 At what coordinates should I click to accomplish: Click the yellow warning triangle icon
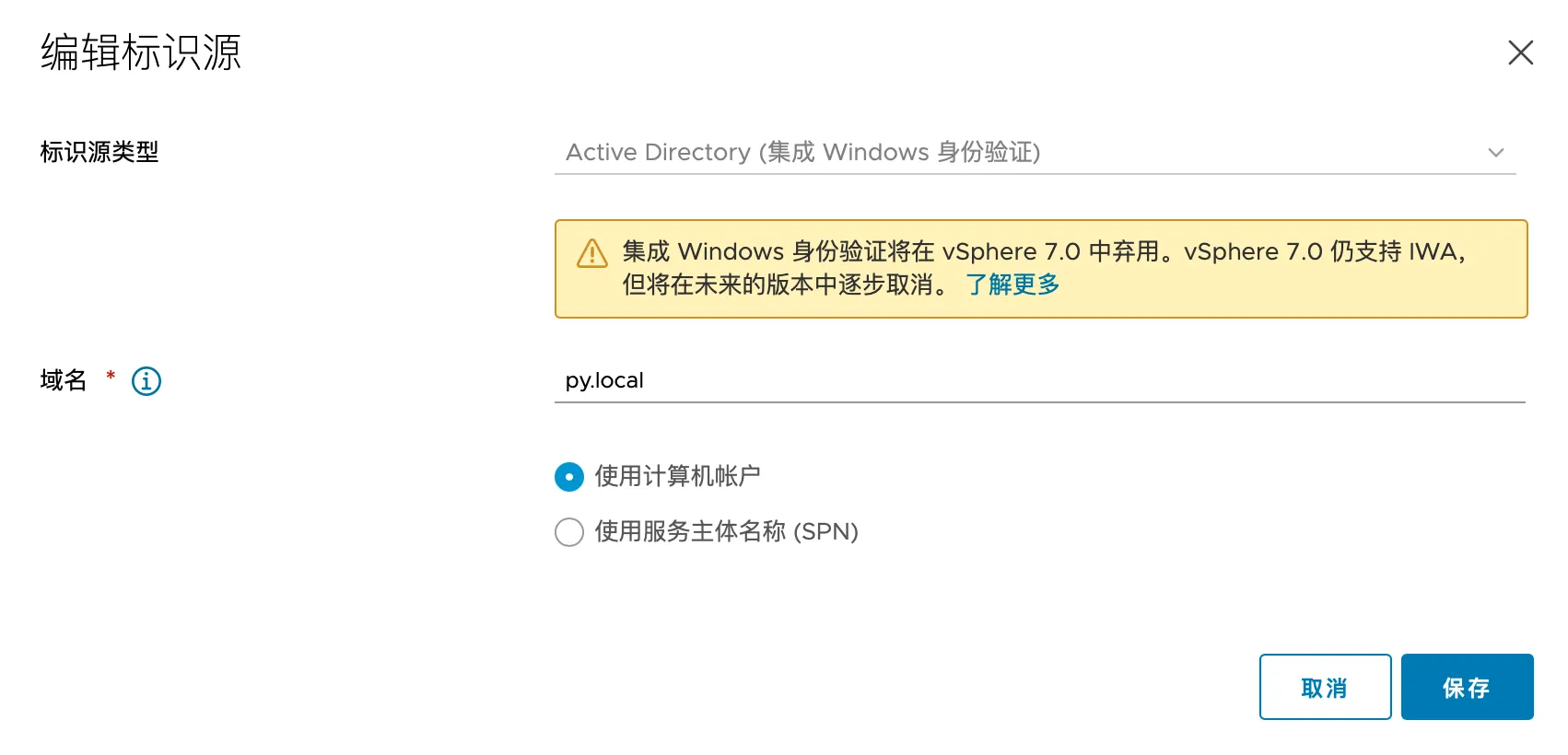[591, 253]
